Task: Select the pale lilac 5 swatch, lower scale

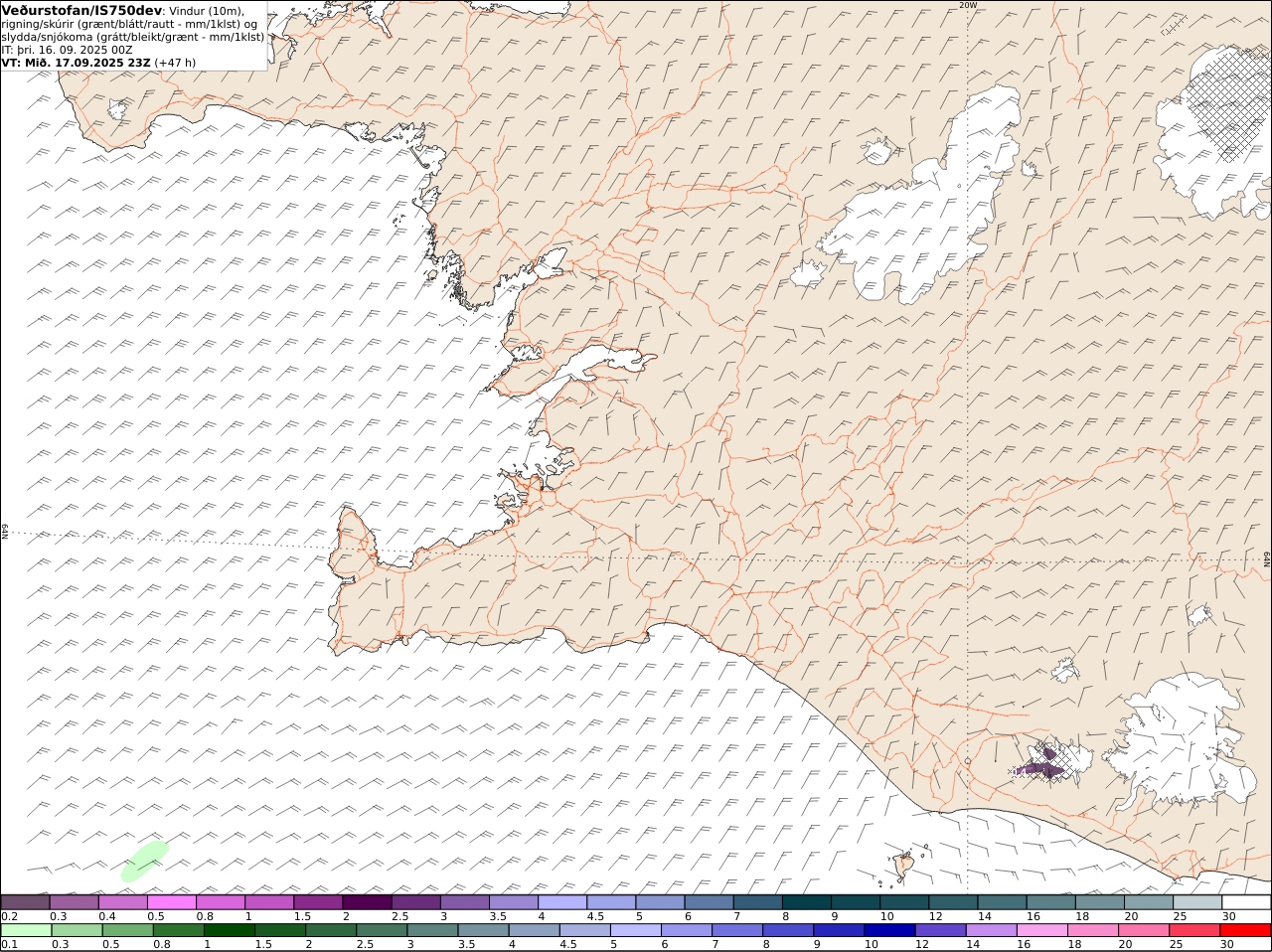Action: click(636, 930)
